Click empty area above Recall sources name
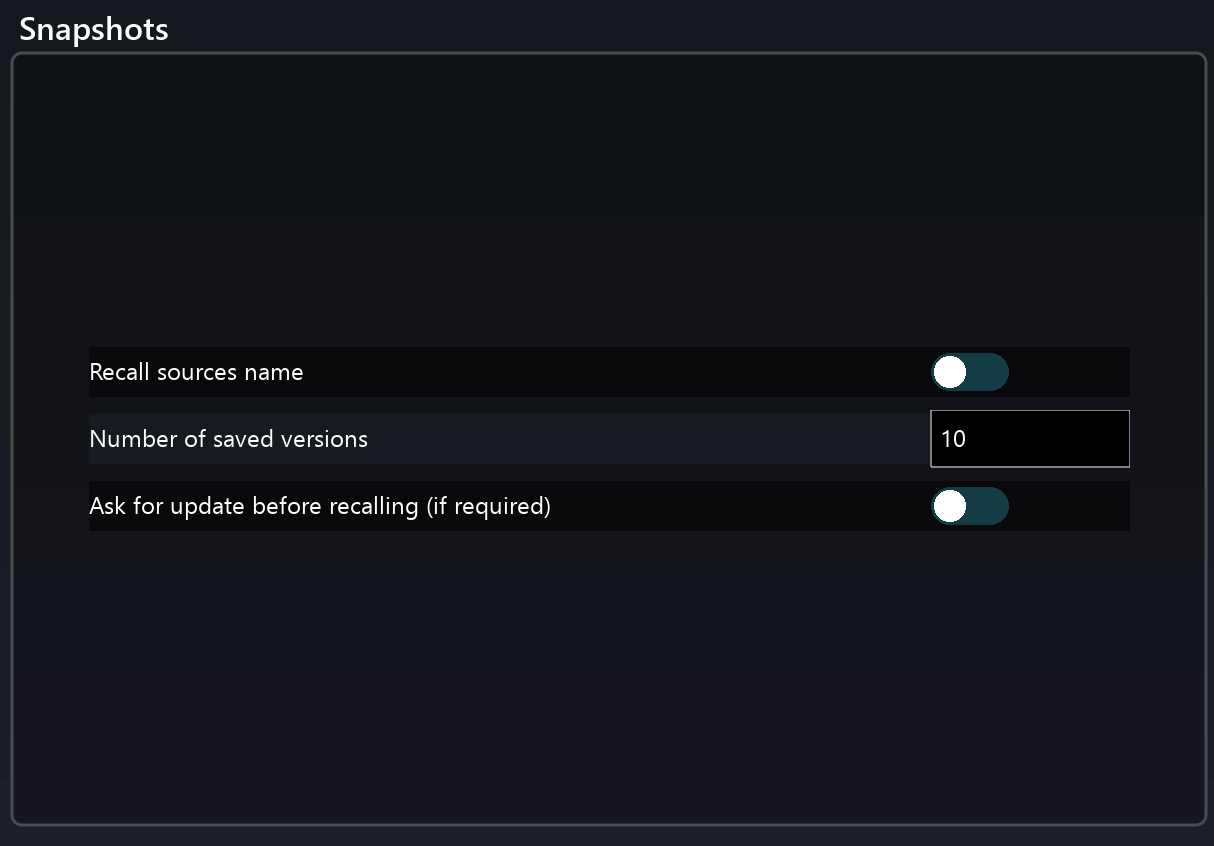Viewport: 1214px width, 846px height. click(600, 200)
